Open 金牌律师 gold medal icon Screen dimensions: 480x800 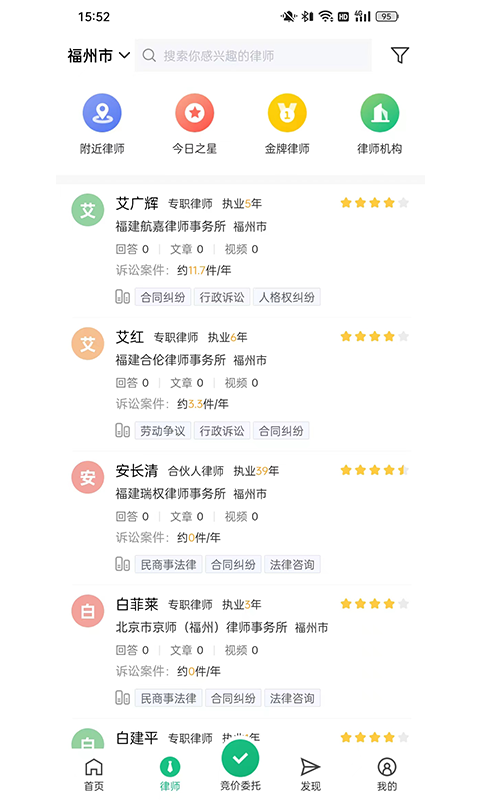tap(287, 113)
